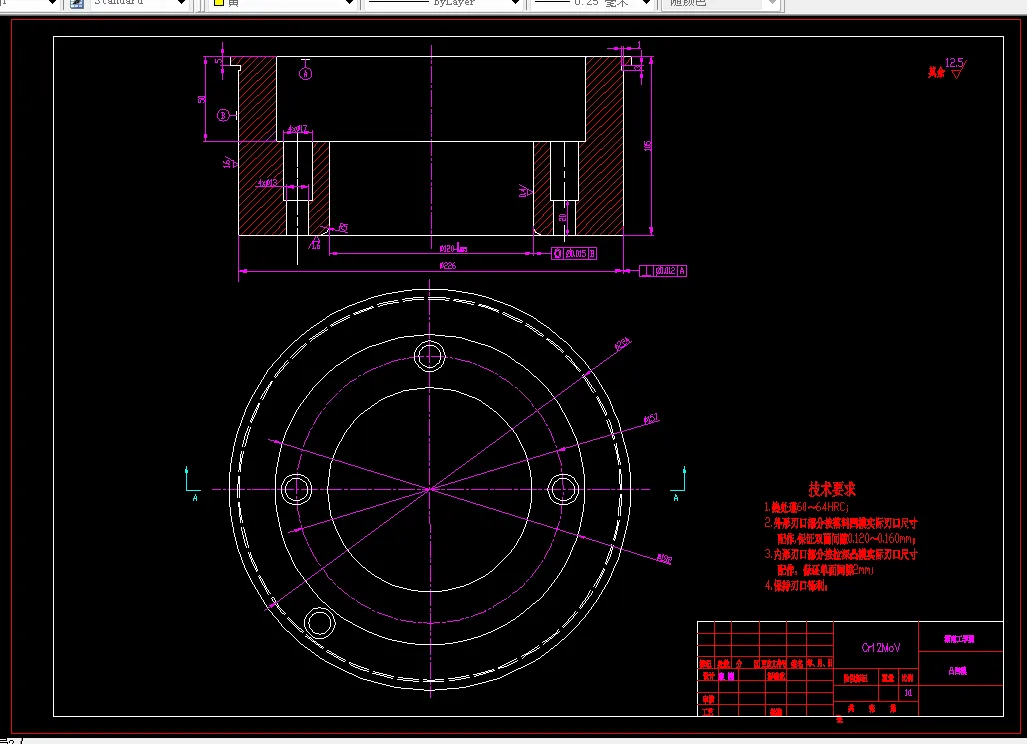Open the ByLayer linetype dropdown

coord(515,3)
